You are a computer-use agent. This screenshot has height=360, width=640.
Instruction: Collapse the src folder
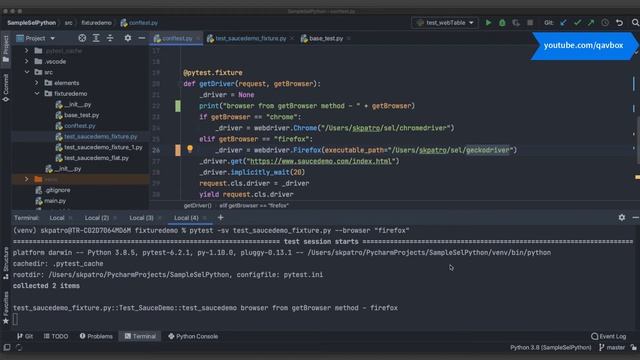tap(27, 72)
